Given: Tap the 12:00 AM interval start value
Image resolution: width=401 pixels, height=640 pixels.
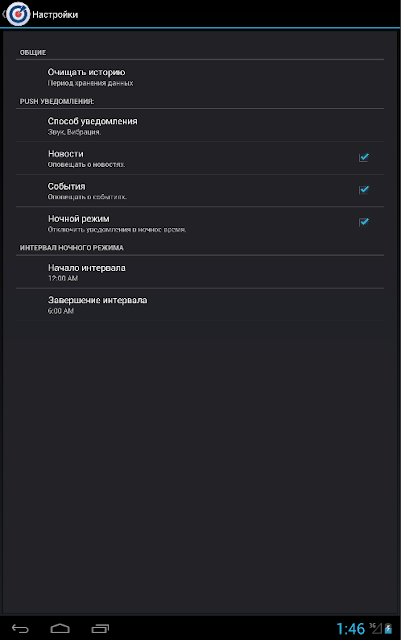Looking at the screenshot, I should tap(63, 278).
